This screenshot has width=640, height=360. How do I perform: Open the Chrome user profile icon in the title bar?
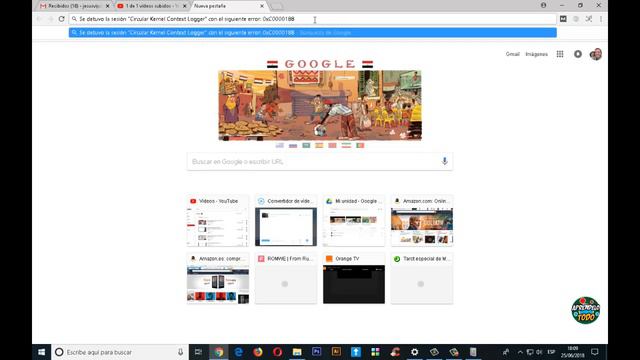click(x=543, y=6)
